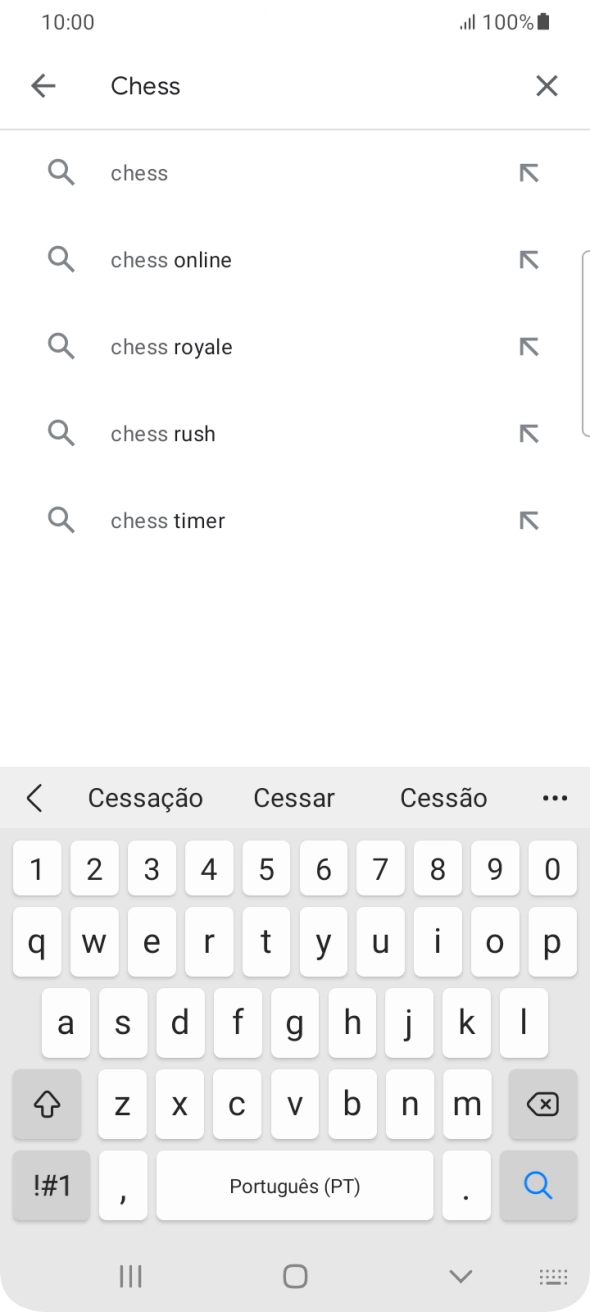Tap the spacebar showing Português (PT)
Viewport: 590px width, 1312px height.
(295, 1185)
